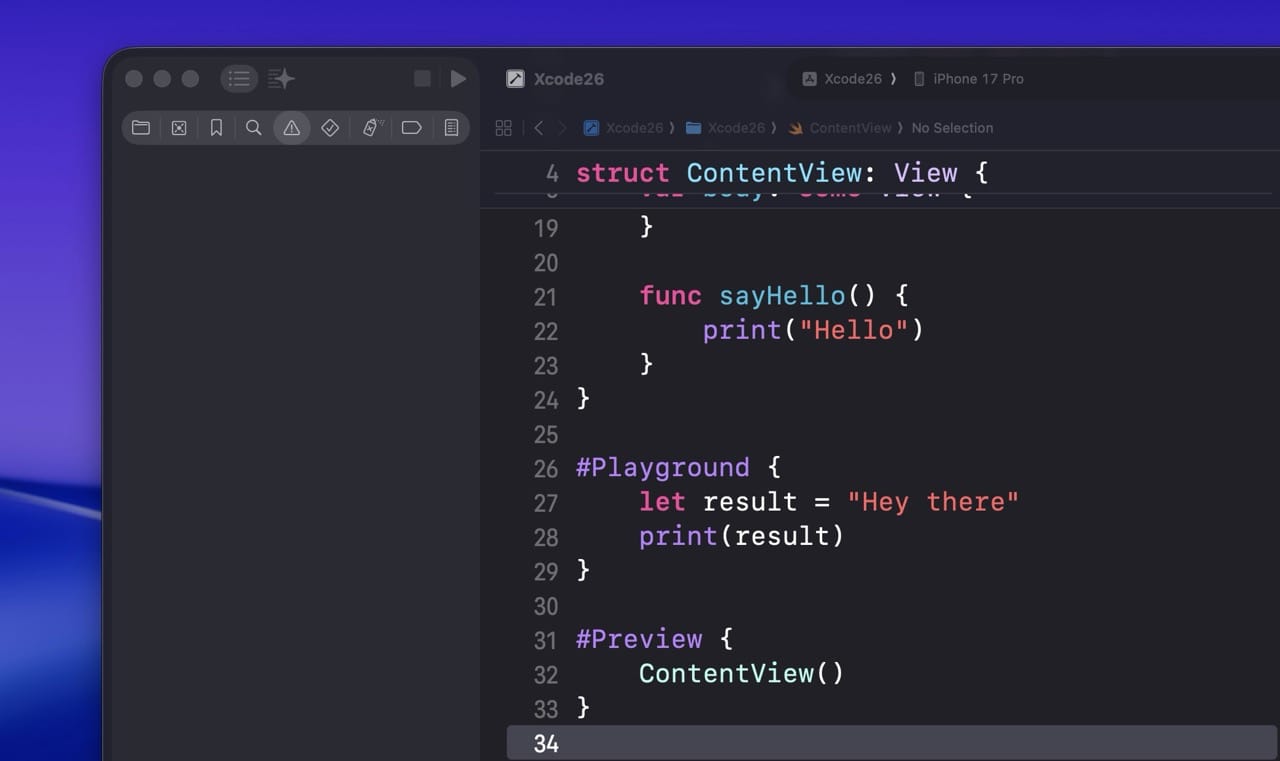Click line number 31 in gutter
The width and height of the screenshot is (1280, 761).
click(546, 640)
